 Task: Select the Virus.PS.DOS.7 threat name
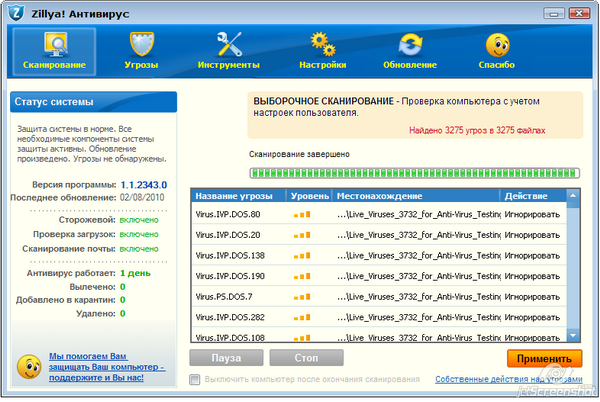[224, 297]
